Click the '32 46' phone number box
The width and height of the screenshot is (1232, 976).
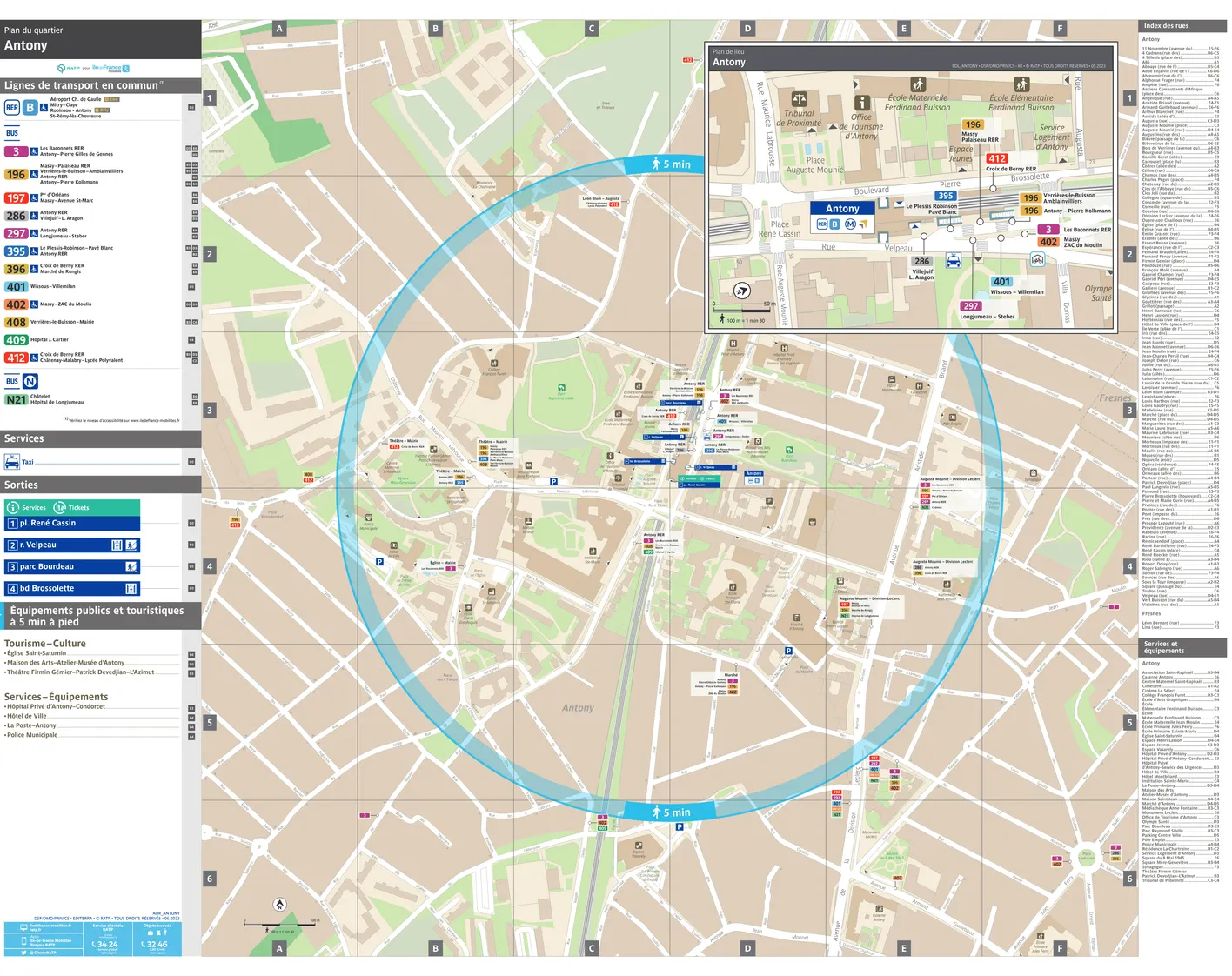point(157,939)
